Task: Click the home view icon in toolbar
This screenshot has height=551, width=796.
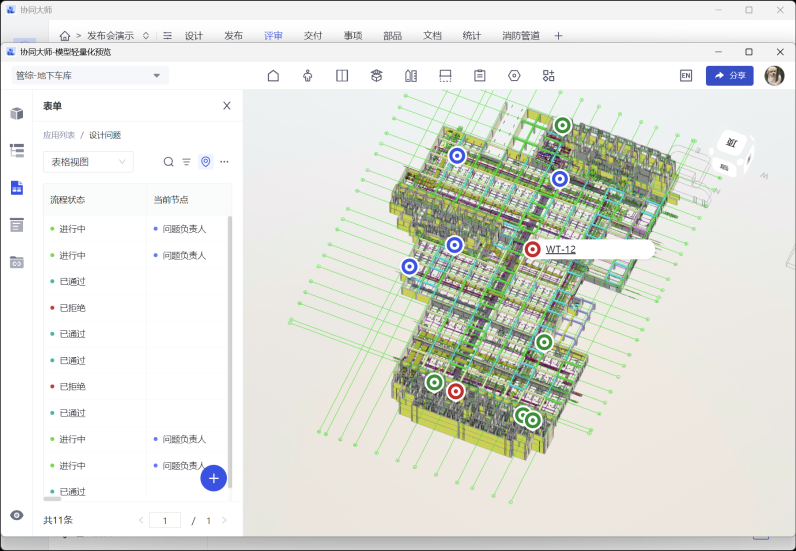Action: [x=273, y=76]
